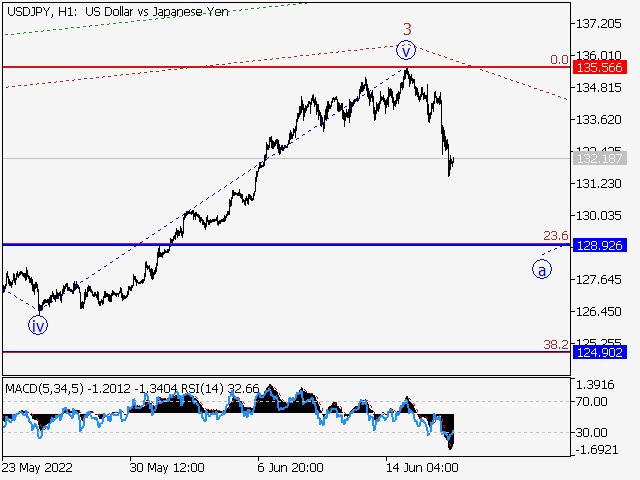Click the 30.00 RSI level label
Image resolution: width=640 pixels, height=480 pixels.
(x=591, y=432)
